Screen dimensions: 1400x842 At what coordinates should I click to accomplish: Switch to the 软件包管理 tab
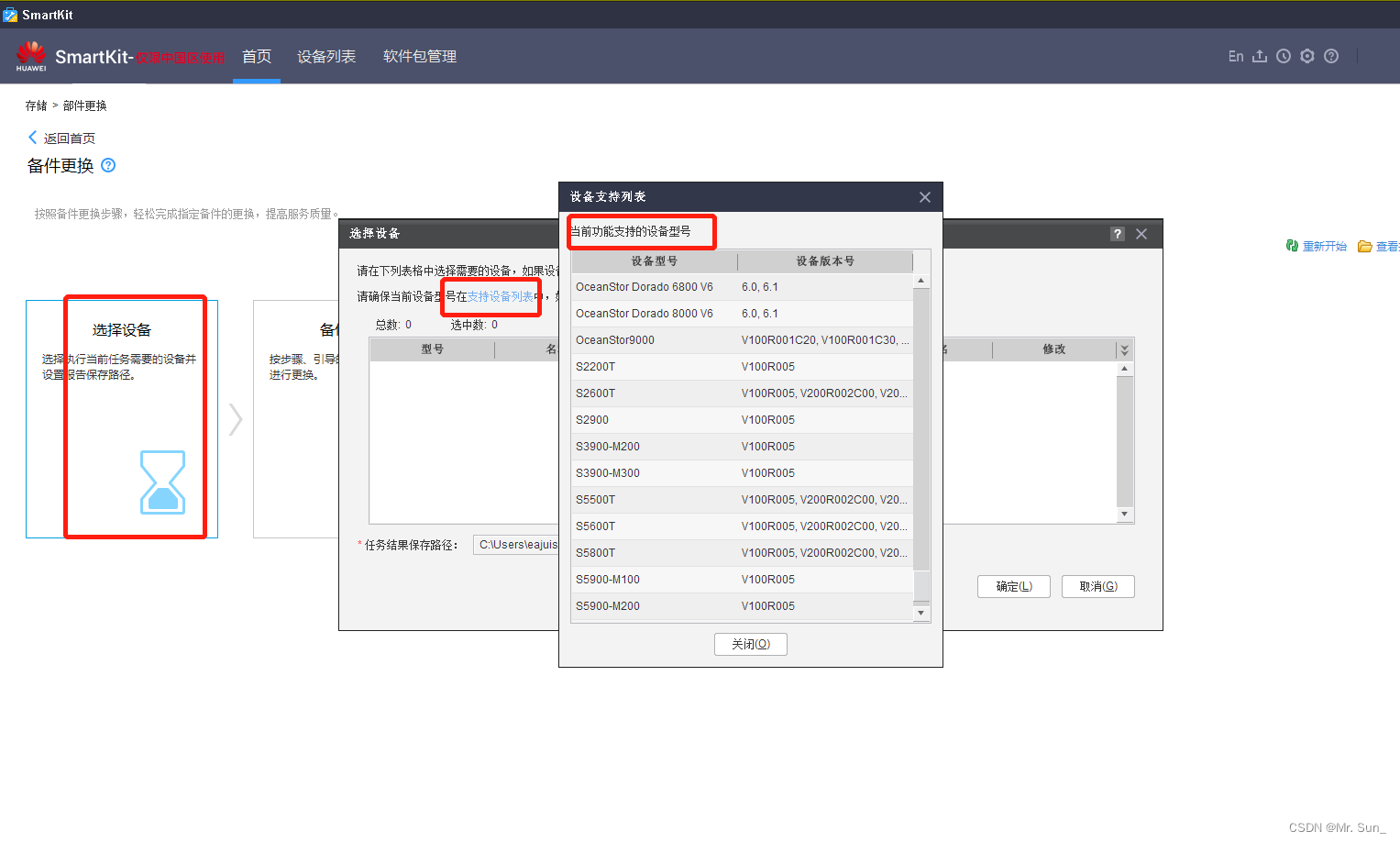click(x=420, y=56)
